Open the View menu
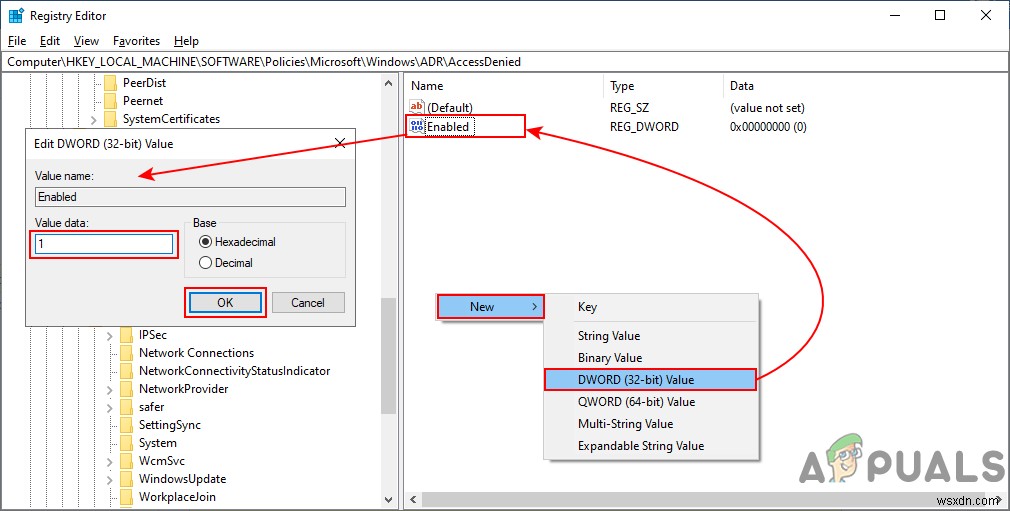1010x511 pixels. (x=86, y=41)
